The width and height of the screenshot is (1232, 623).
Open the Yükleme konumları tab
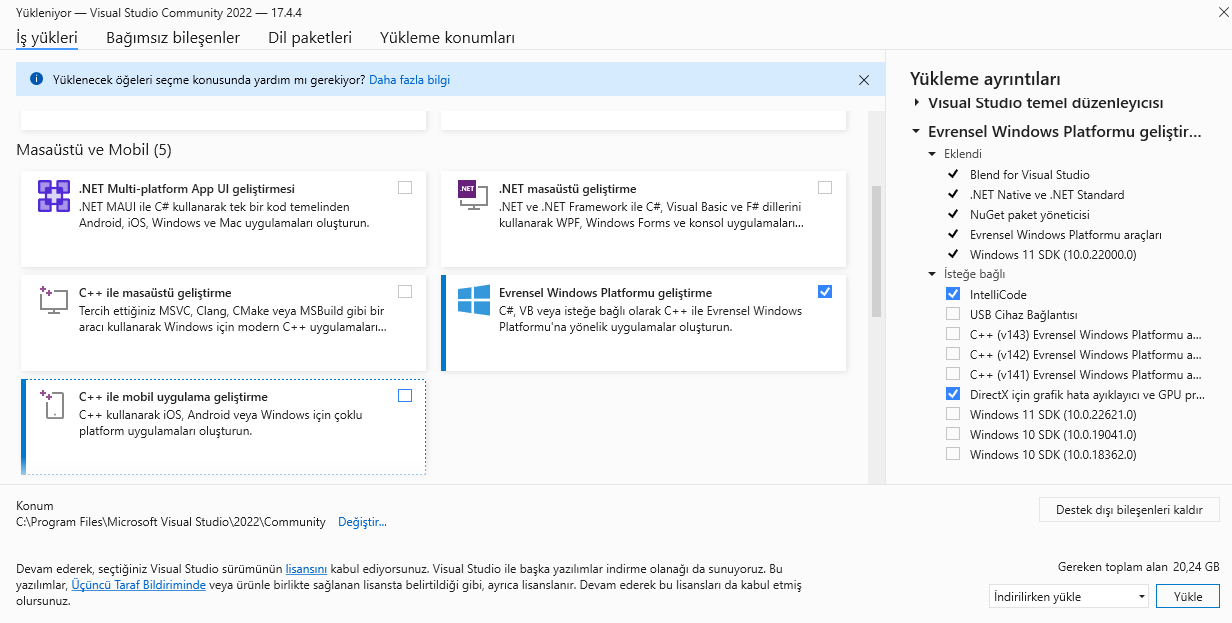(447, 38)
